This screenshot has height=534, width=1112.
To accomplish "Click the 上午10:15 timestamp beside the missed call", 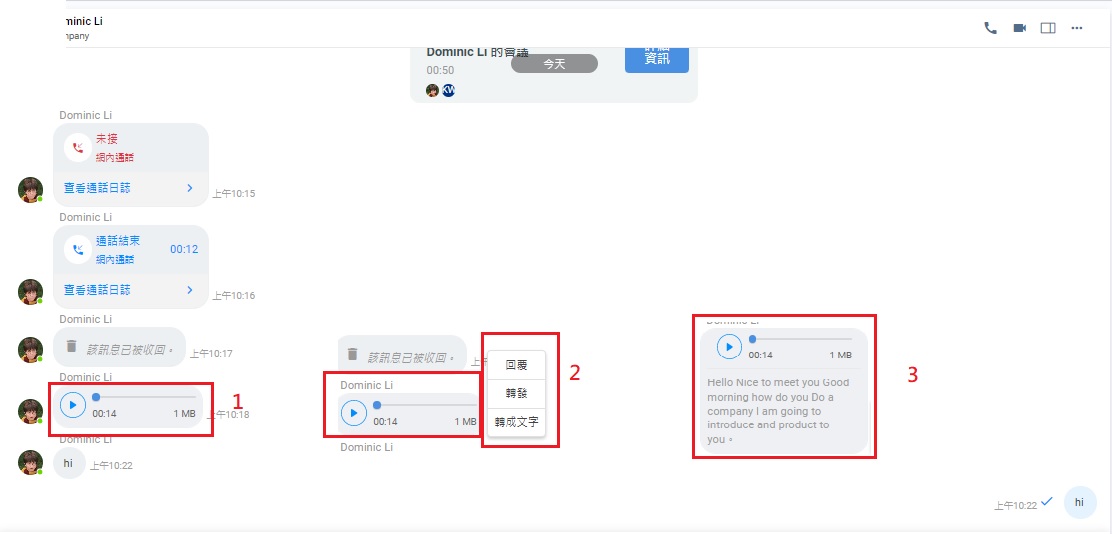I will point(233,194).
